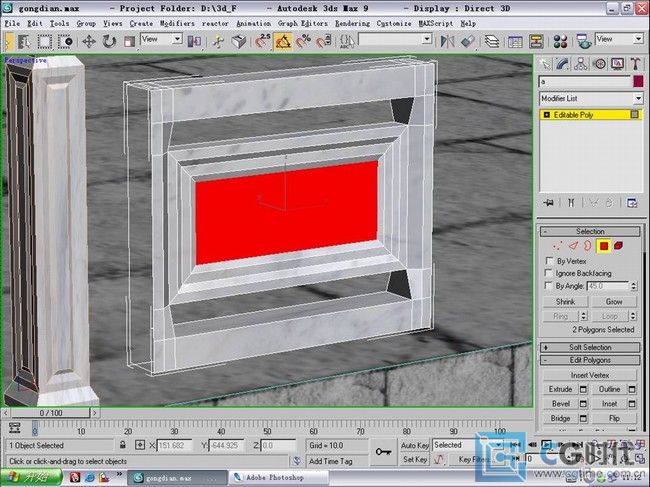The image size is (650, 487).
Task: Select Vertex sub-object level
Action: click(558, 246)
